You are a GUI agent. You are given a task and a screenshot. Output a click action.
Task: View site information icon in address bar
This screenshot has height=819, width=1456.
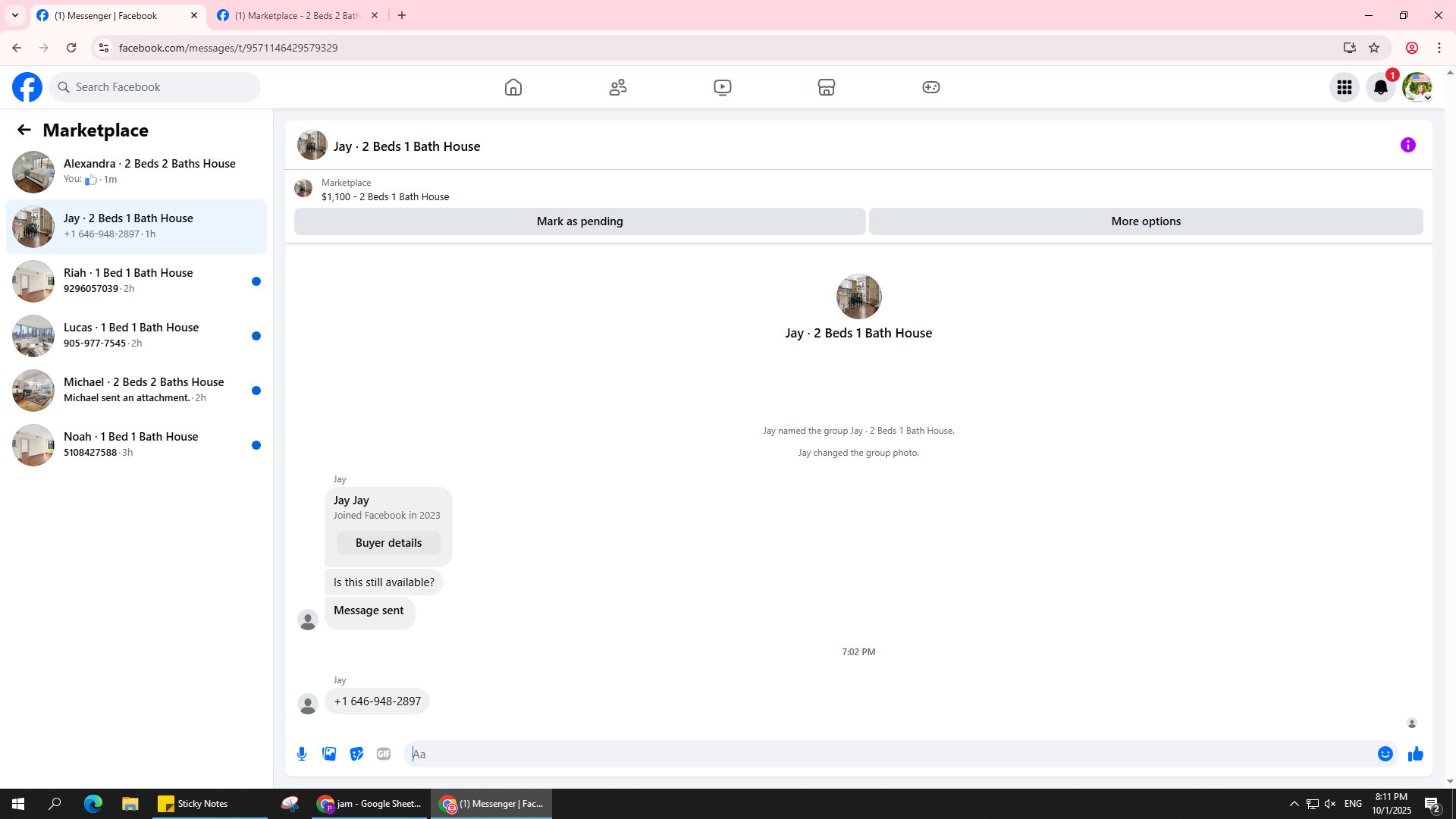coord(104,48)
